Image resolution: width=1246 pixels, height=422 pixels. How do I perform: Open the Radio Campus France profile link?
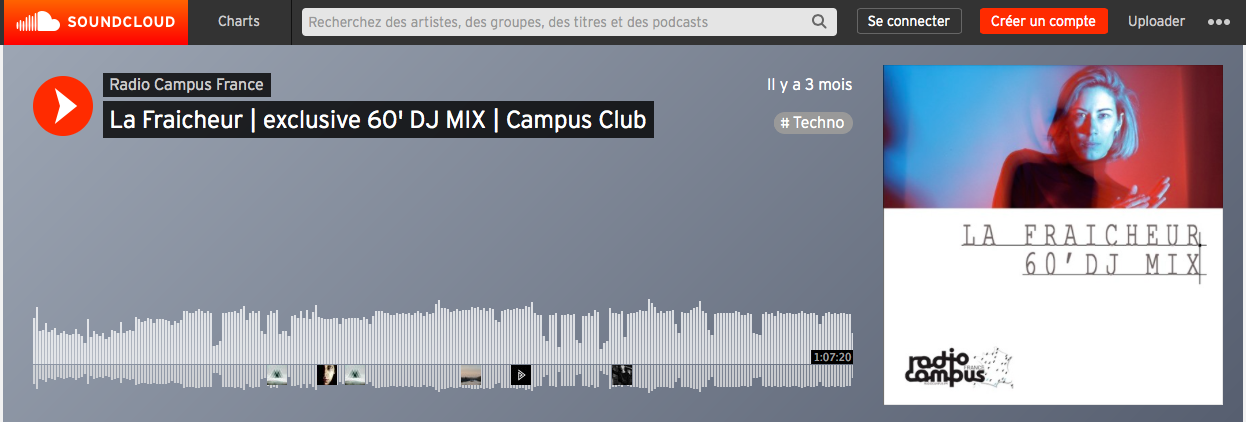point(186,85)
